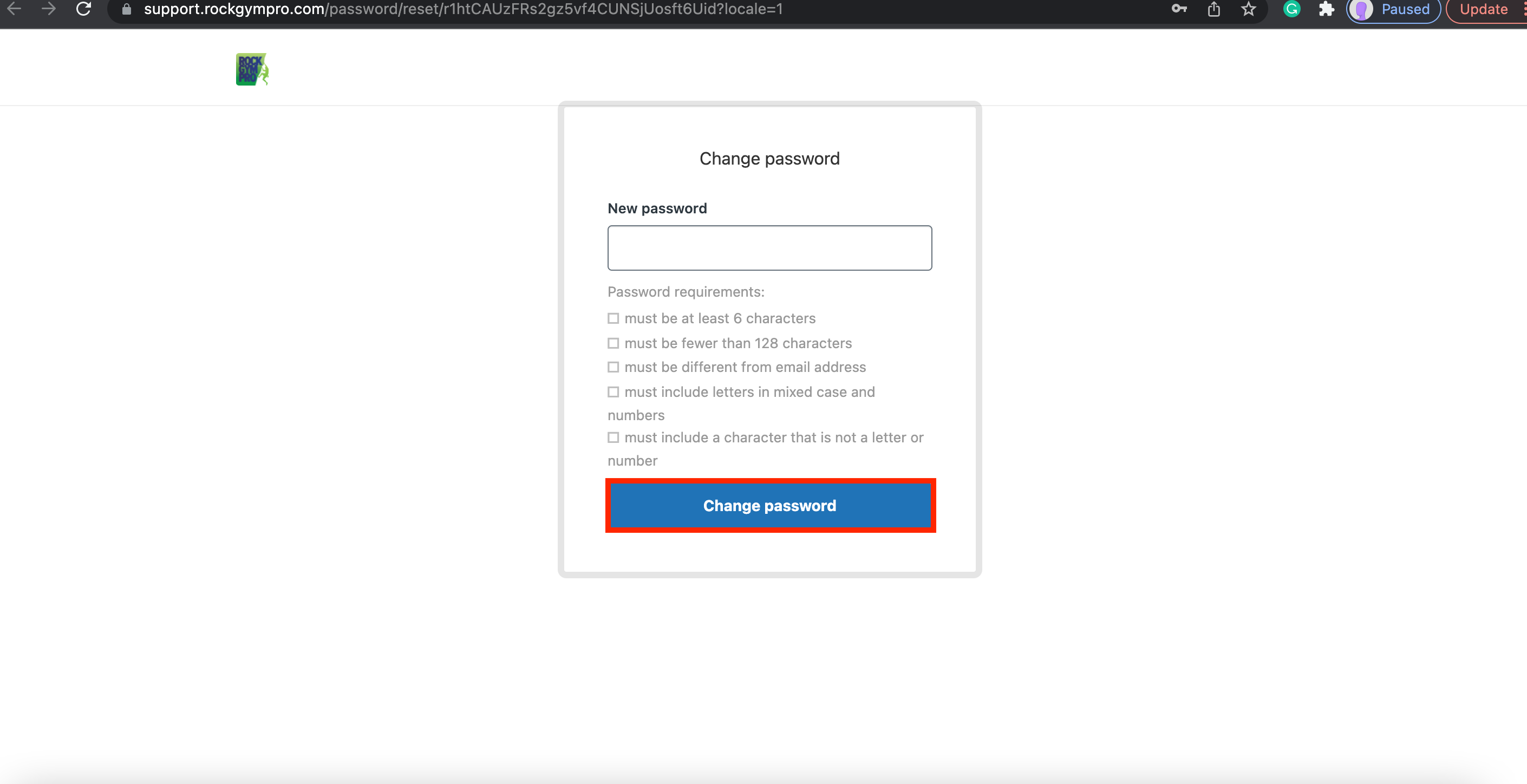Open the Grammarly extension icon
Viewport: 1527px width, 784px height.
click(1291, 9)
